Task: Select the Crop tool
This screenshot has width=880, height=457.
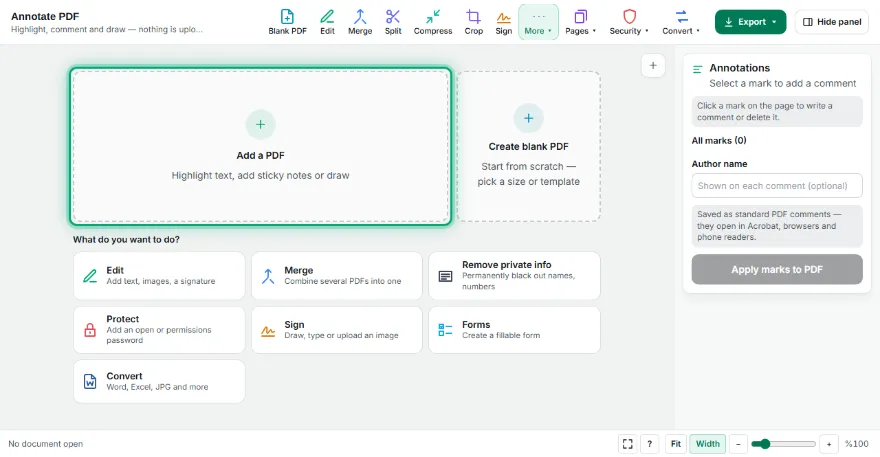Action: 474,22
